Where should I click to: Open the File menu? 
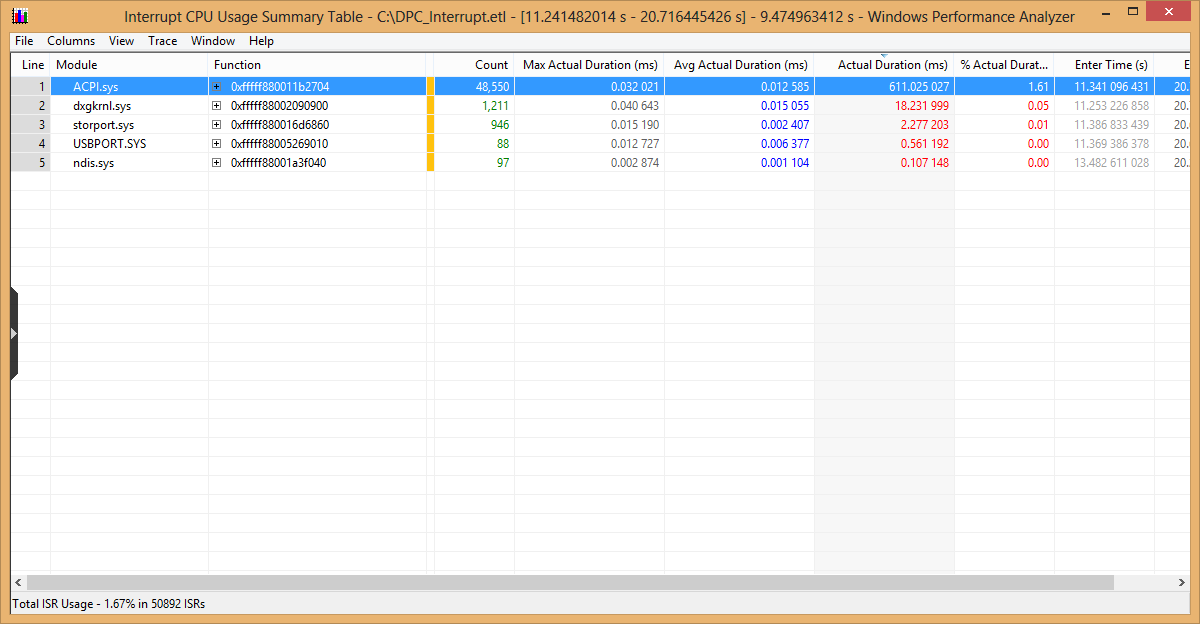pyautogui.click(x=24, y=41)
